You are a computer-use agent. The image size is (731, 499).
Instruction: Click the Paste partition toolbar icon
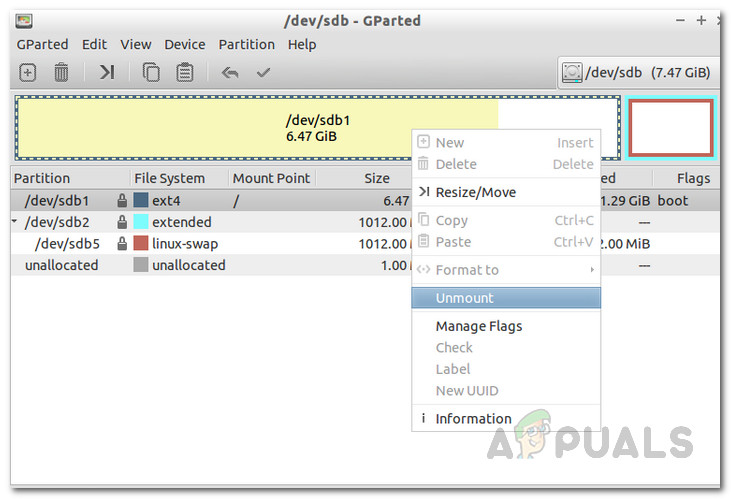(x=185, y=73)
